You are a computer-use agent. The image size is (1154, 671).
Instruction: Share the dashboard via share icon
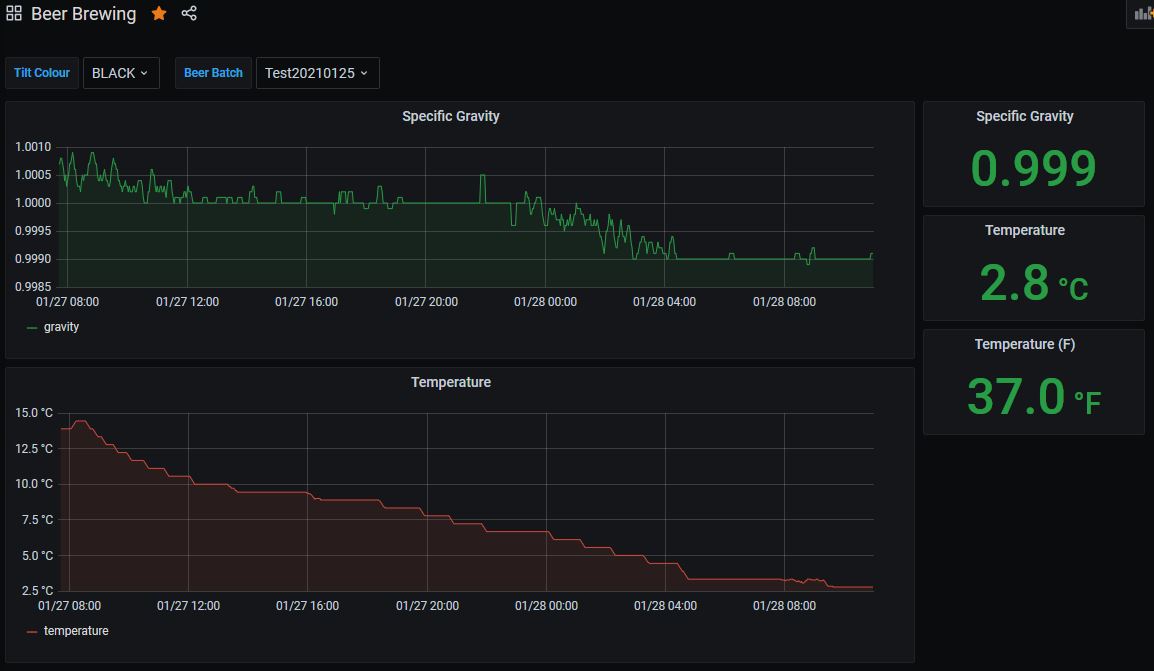189,13
